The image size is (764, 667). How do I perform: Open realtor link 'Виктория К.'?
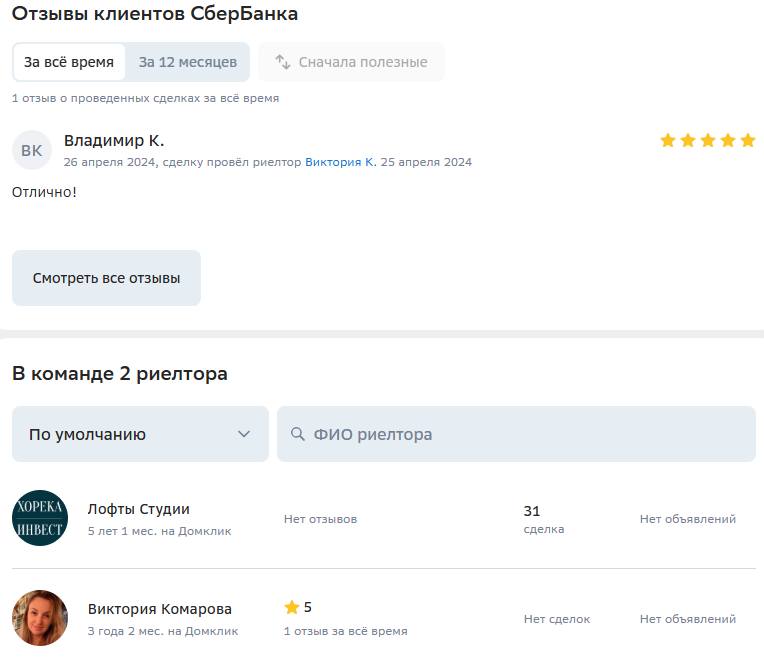341,162
